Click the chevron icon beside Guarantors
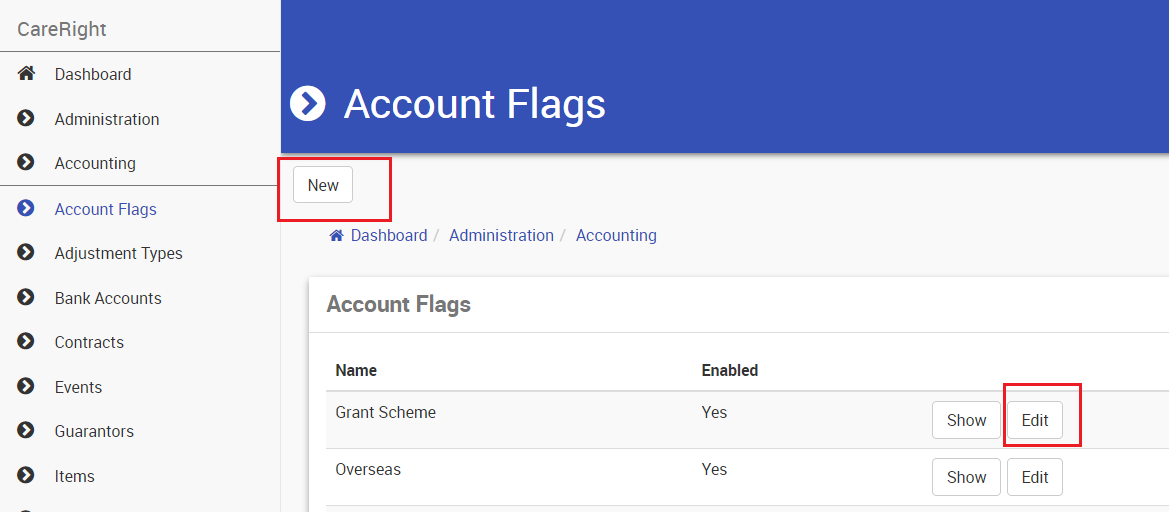 [x=27, y=431]
